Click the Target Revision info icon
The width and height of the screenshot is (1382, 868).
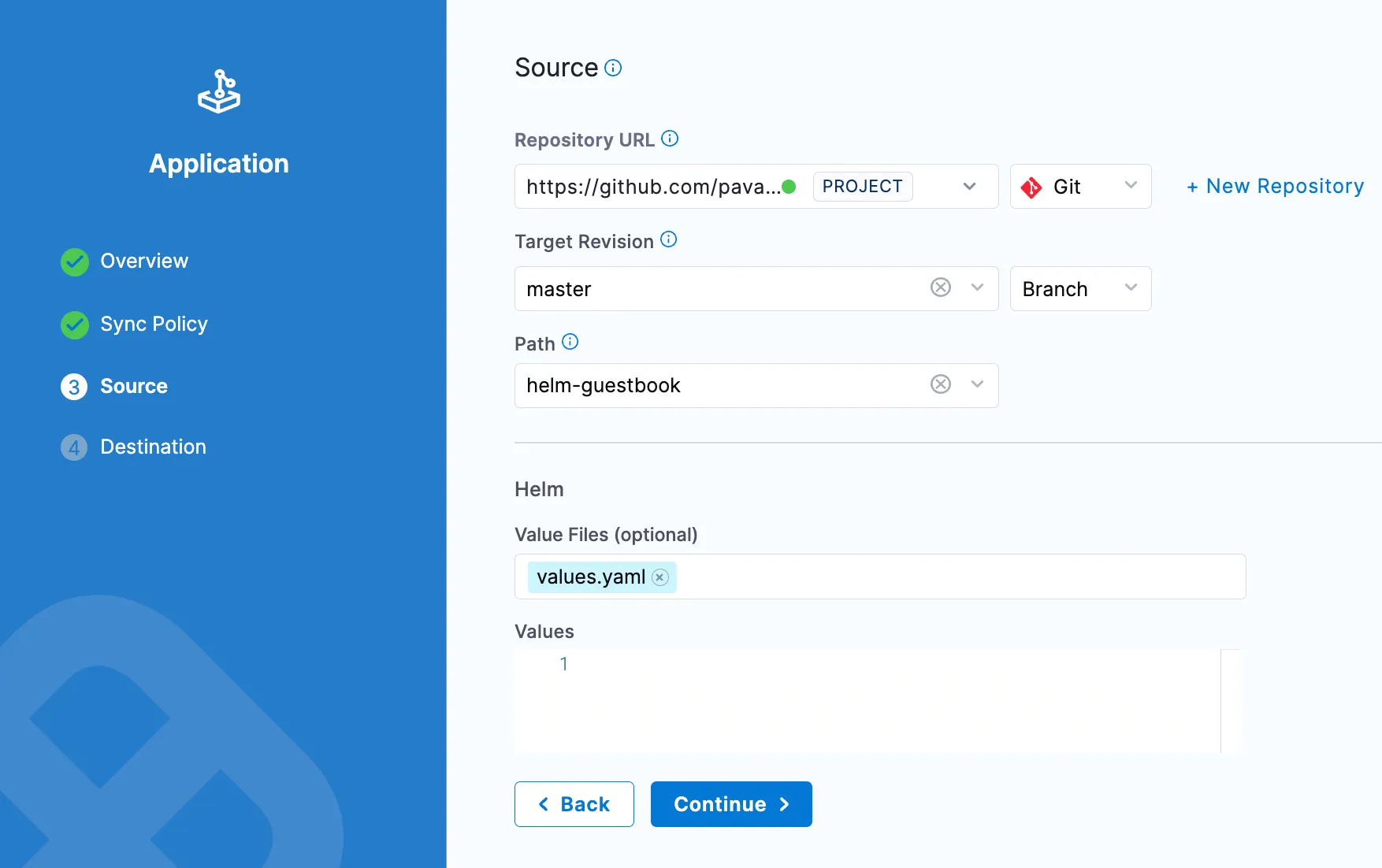(x=669, y=239)
